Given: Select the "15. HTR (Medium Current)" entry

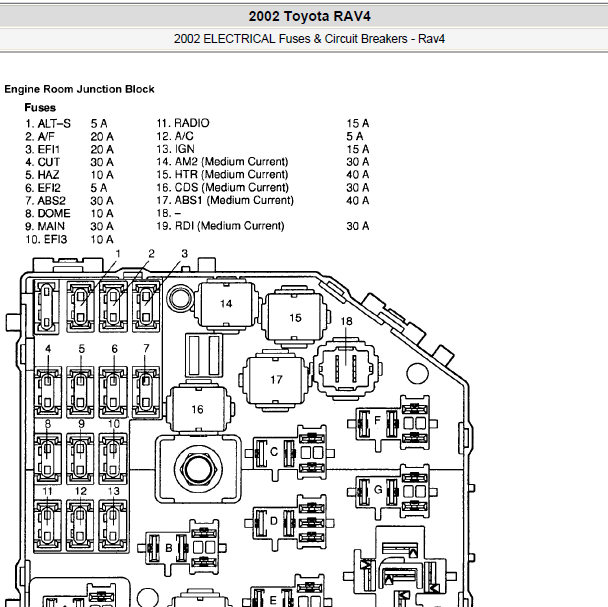Looking at the screenshot, I should [223, 175].
